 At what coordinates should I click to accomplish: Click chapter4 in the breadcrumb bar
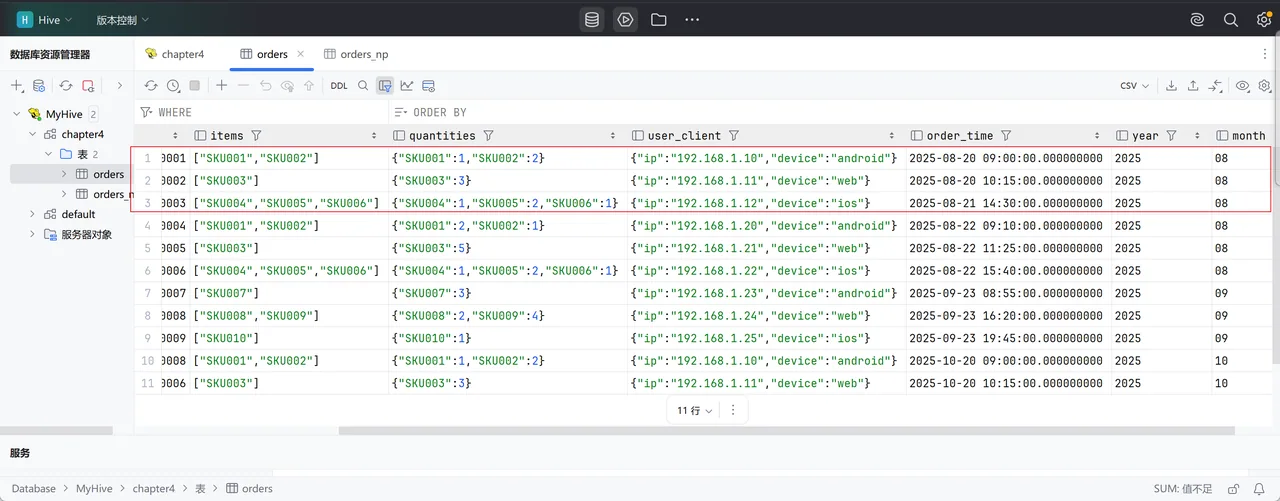[154, 489]
